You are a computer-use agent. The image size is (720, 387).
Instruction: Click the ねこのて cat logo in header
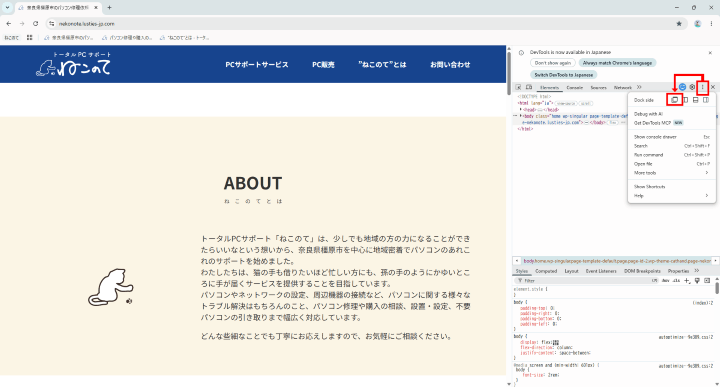(74, 64)
